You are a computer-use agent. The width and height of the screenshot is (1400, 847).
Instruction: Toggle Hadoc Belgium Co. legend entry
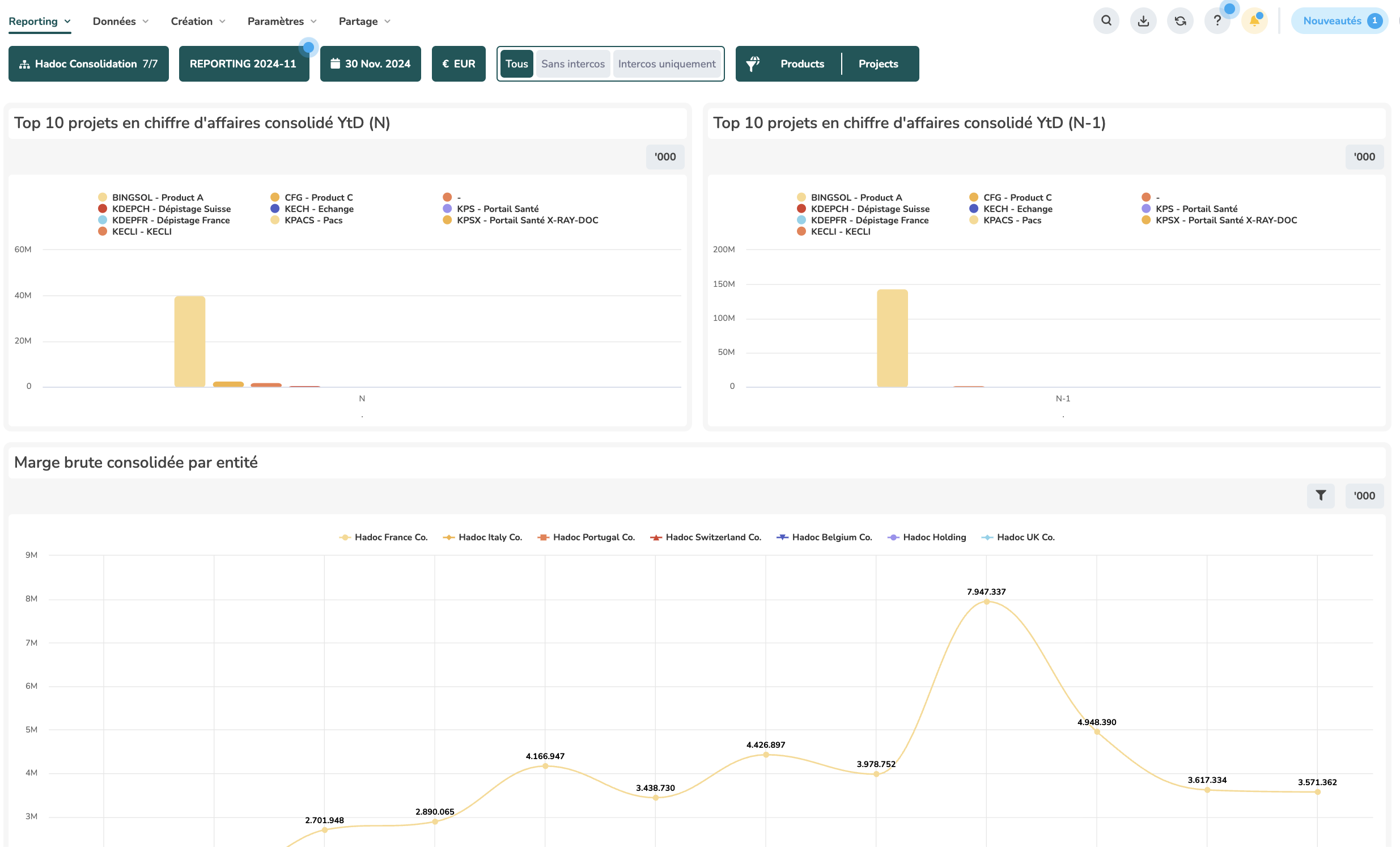pos(824,537)
